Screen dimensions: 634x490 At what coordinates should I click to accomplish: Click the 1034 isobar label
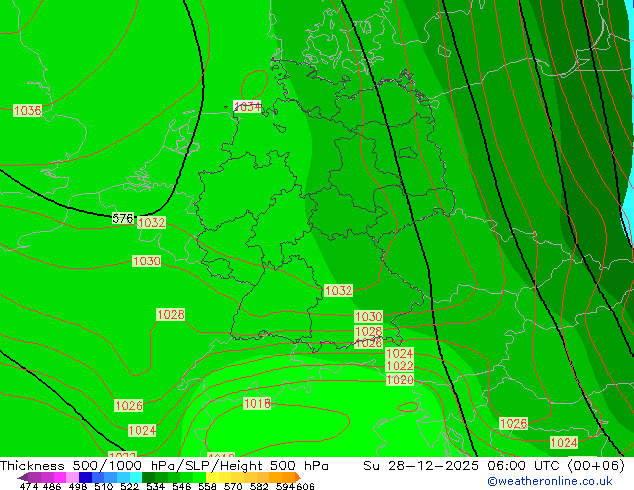[x=247, y=106]
